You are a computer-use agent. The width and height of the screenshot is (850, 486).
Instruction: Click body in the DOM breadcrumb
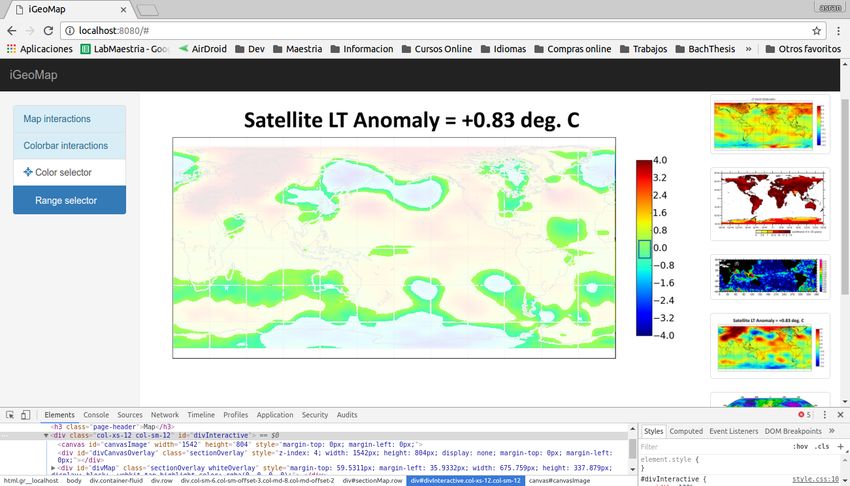coord(74,481)
